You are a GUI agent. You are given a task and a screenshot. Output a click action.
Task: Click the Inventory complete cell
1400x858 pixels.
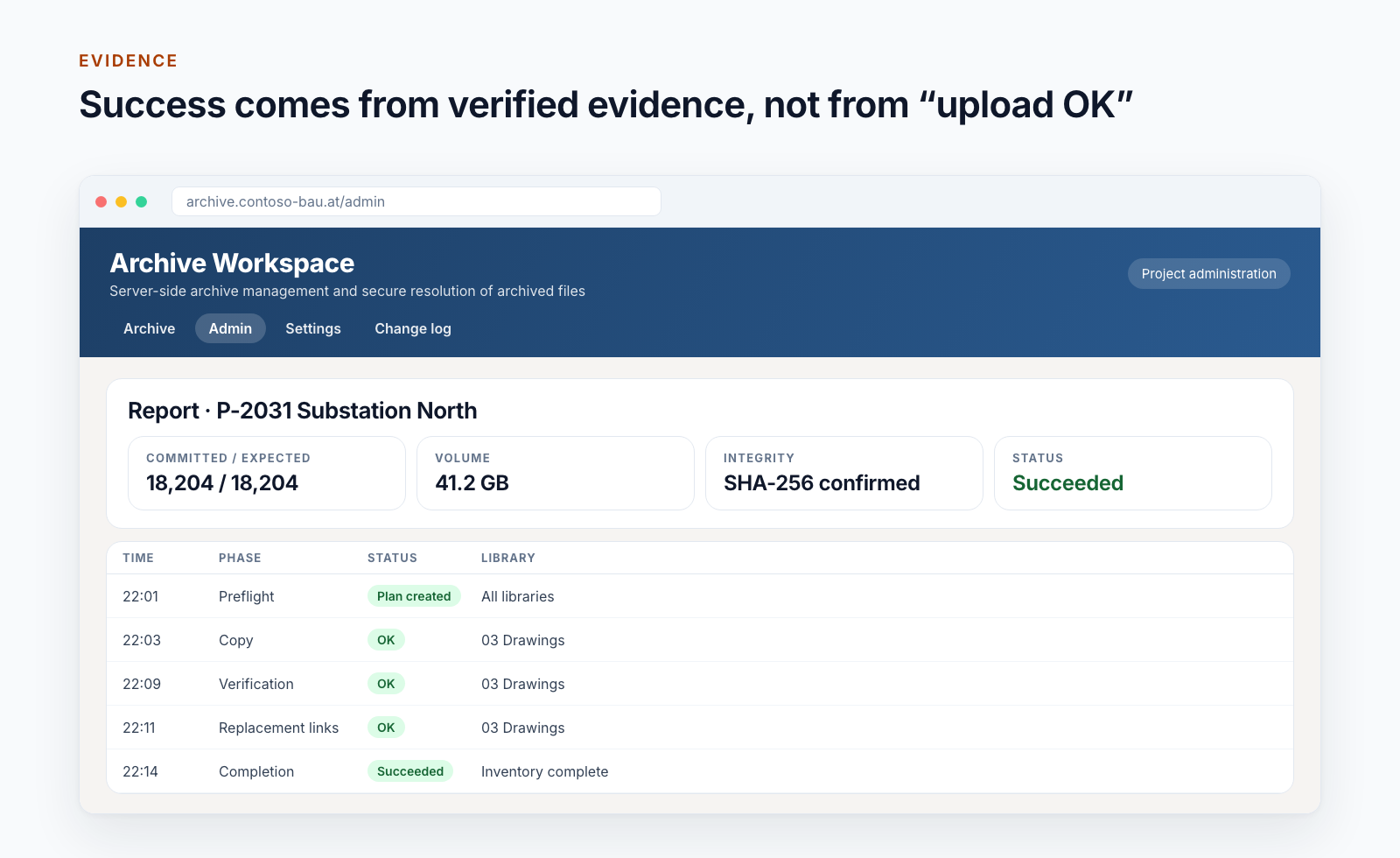(544, 771)
